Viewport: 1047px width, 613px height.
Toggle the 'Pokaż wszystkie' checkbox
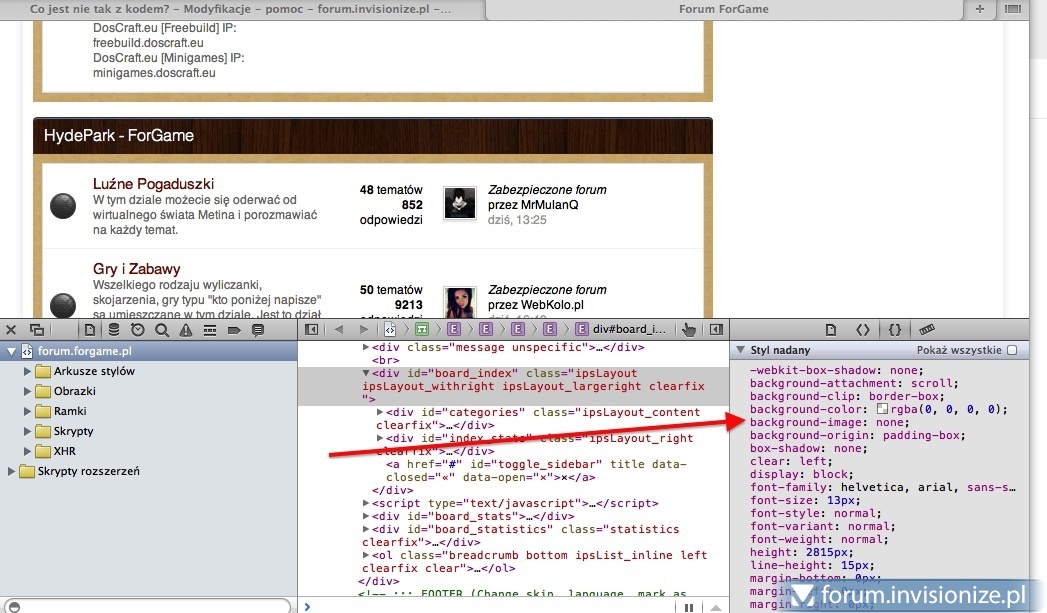[1012, 351]
